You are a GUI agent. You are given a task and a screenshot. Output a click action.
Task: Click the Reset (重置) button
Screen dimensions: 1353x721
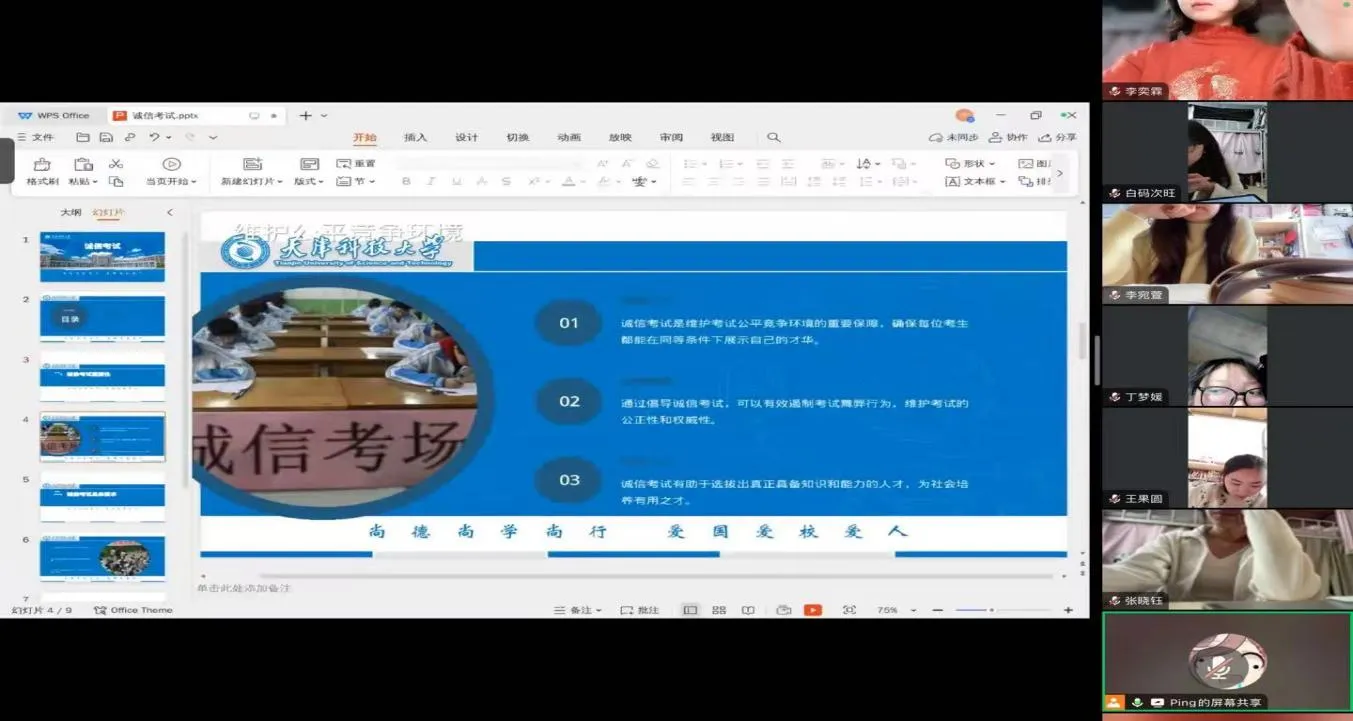(357, 164)
